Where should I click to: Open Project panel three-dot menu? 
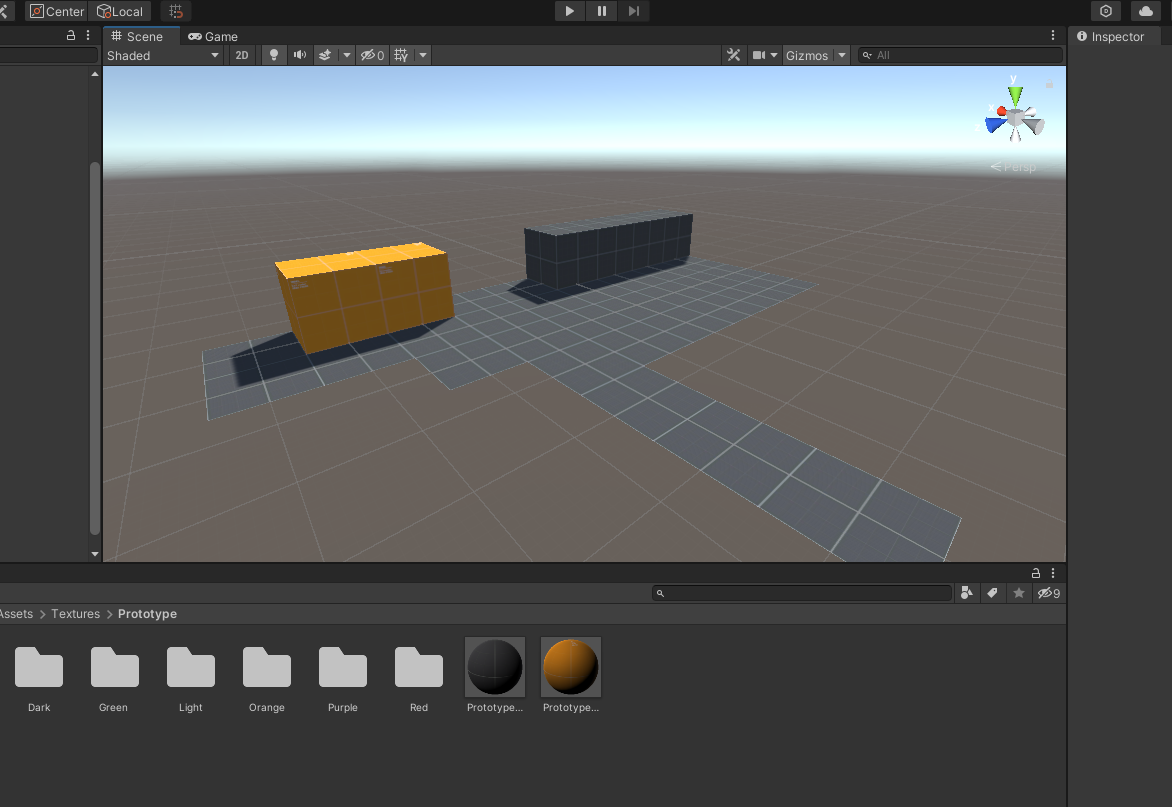click(1053, 573)
